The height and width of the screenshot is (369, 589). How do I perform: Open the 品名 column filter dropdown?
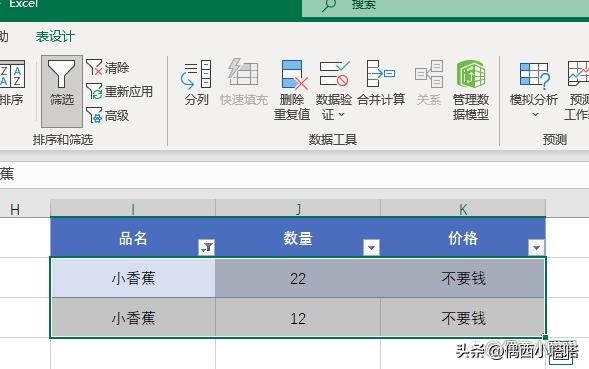[207, 247]
